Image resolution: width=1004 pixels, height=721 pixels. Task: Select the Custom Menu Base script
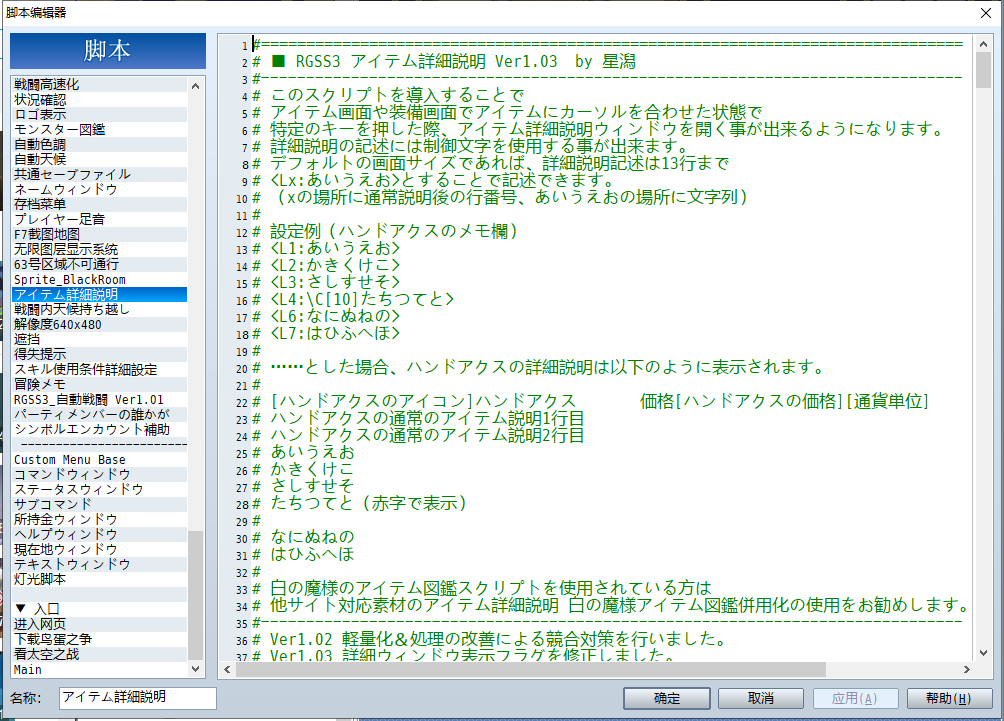[x=100, y=460]
